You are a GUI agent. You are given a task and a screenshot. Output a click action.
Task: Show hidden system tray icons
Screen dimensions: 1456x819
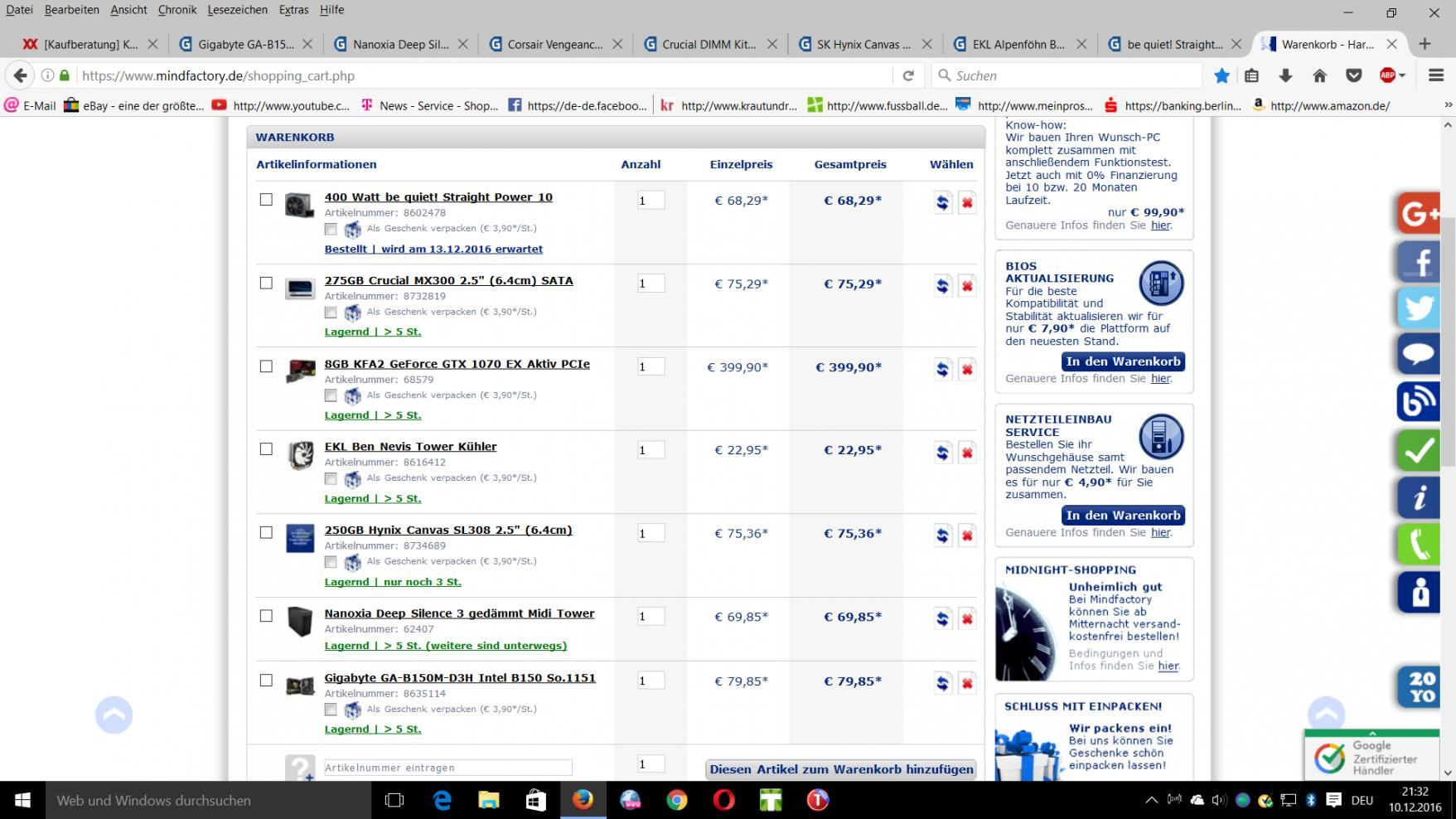1151,800
